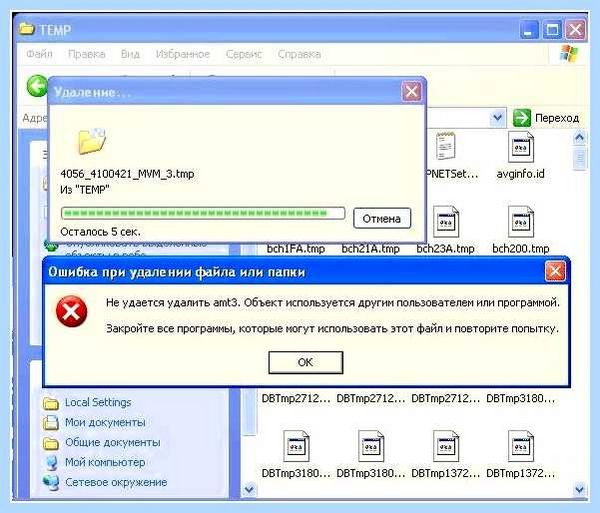
Task: Click the red error icon in dialog
Action: 72,312
